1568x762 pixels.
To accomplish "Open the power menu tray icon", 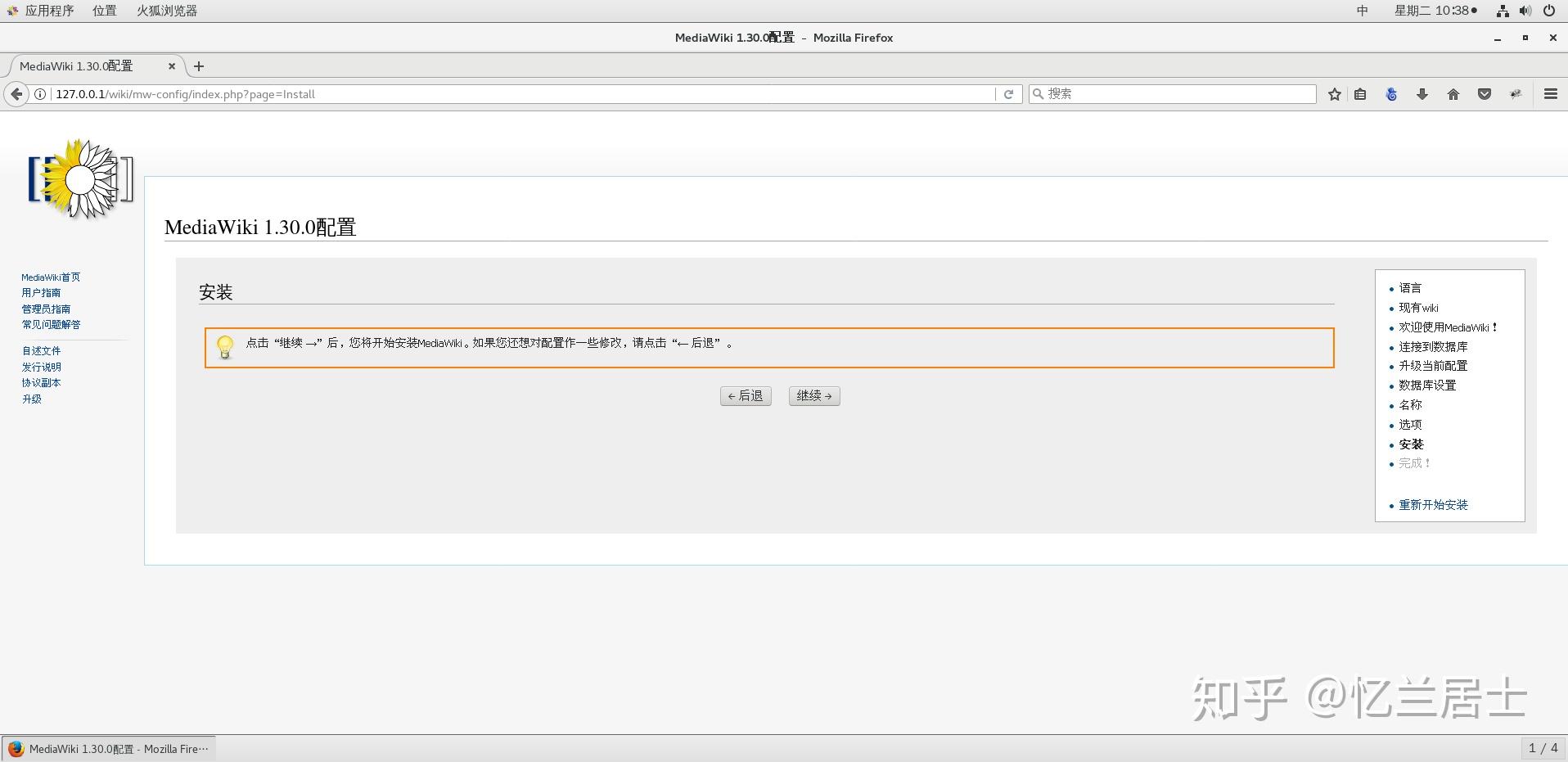I will click(x=1549, y=11).
